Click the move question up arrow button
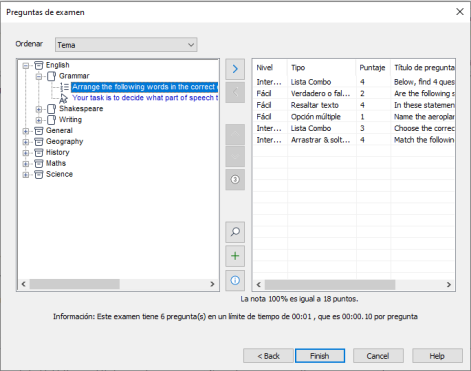 235,134
